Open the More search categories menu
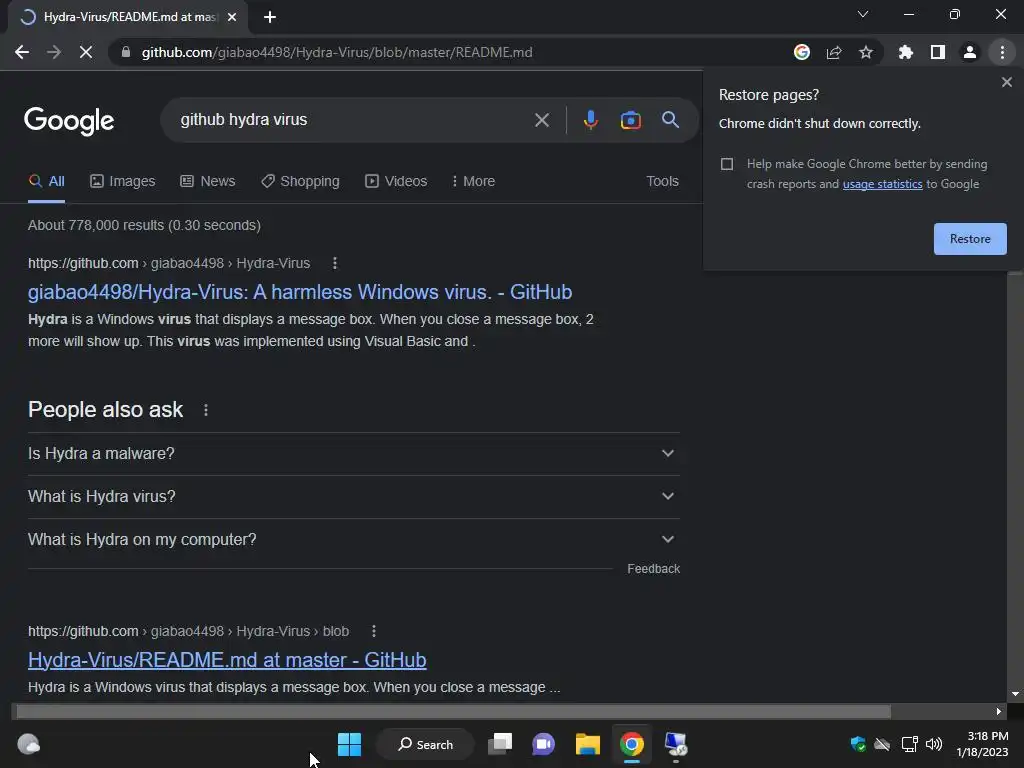This screenshot has width=1024, height=768. click(473, 182)
